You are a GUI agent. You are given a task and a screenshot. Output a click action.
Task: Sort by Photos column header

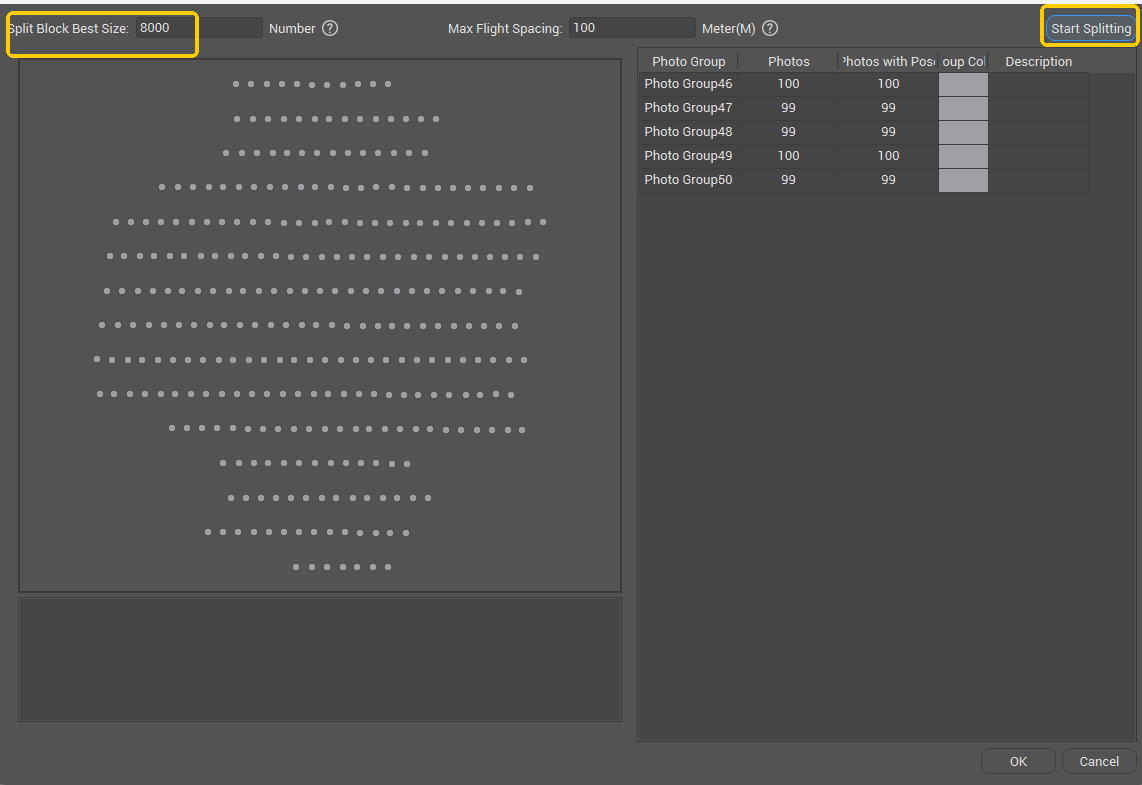[788, 62]
